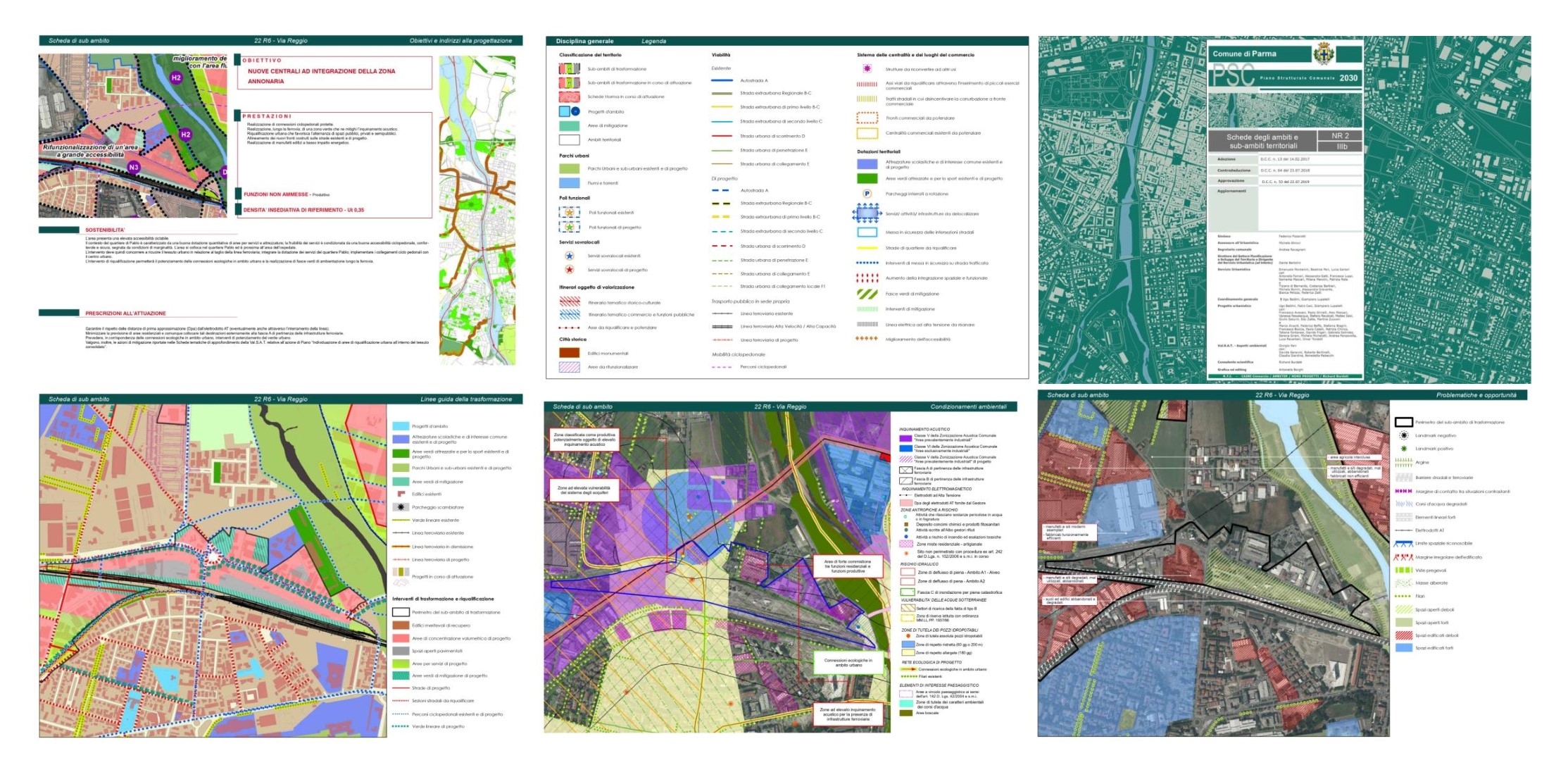
Task: Click the Fiumi e torrenti blue swatch
Action: 569,182
